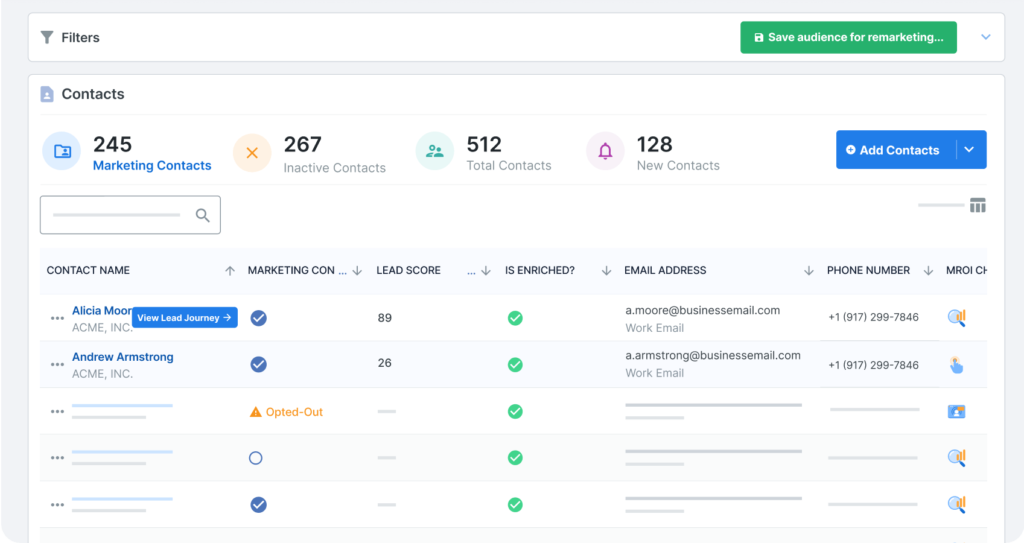The height and width of the screenshot is (543, 1024).
Task: Click the Total Contacts people icon
Action: [x=435, y=152]
